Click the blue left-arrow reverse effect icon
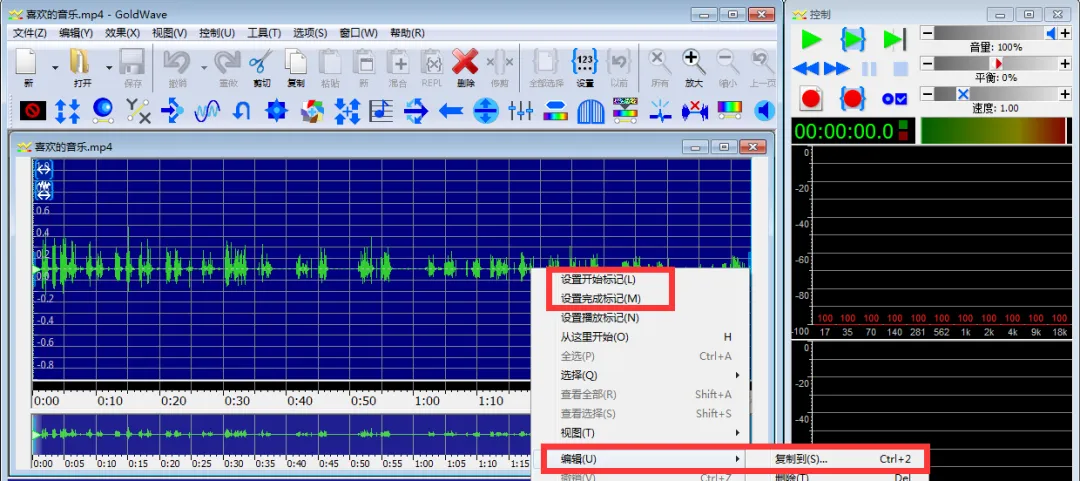 (450, 110)
